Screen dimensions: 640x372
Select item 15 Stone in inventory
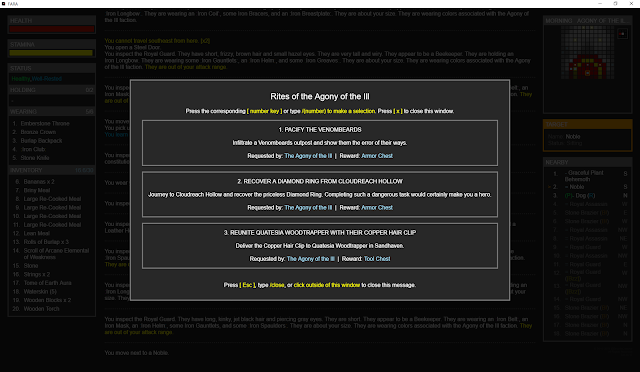(31, 265)
